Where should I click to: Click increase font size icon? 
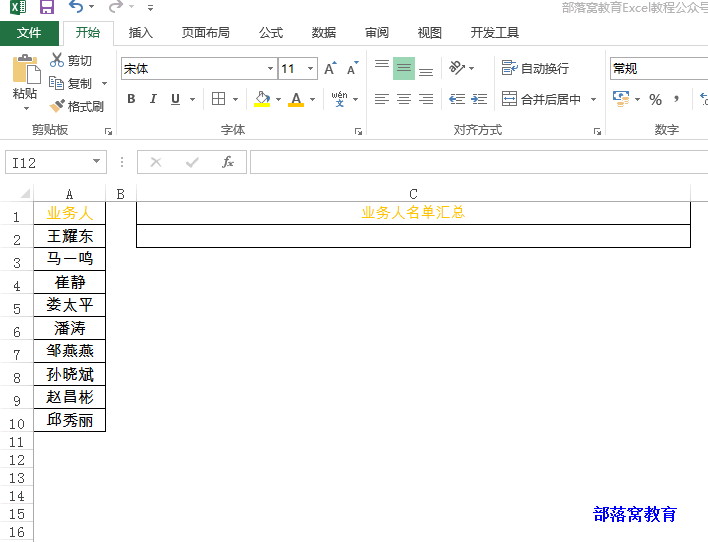pos(330,69)
